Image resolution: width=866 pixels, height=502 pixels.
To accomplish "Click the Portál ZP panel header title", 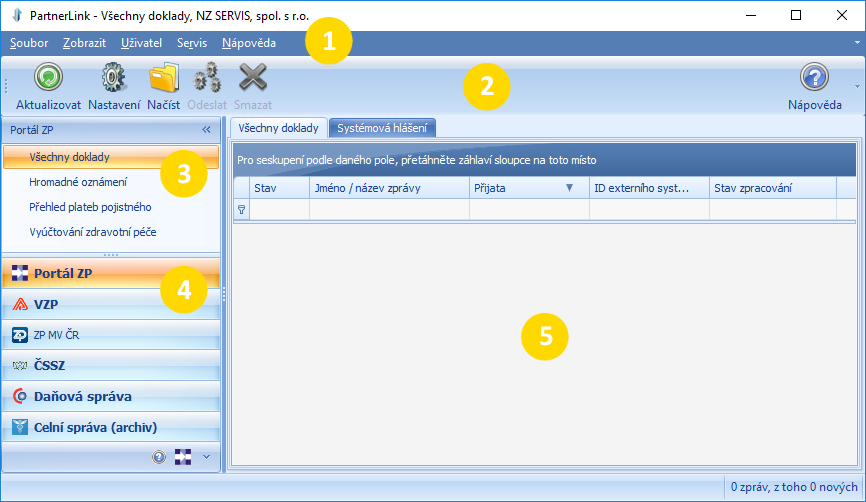I will (x=31, y=130).
